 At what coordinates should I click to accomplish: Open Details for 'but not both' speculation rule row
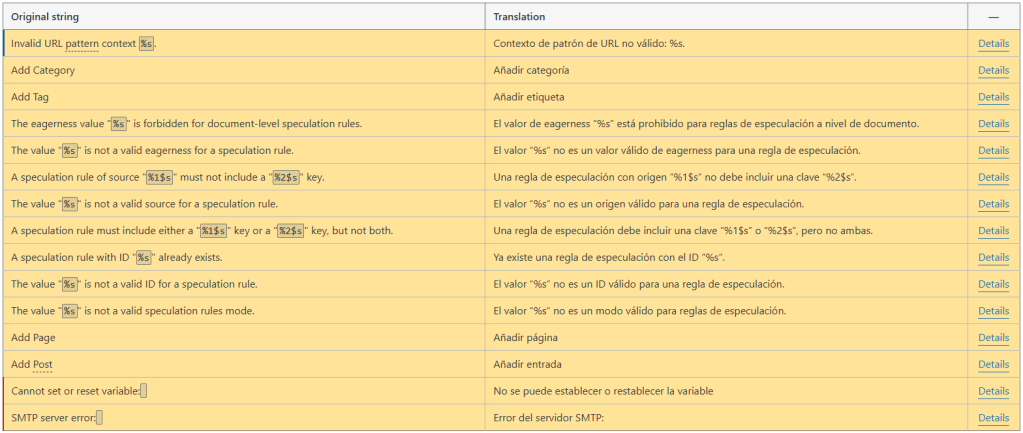click(992, 231)
